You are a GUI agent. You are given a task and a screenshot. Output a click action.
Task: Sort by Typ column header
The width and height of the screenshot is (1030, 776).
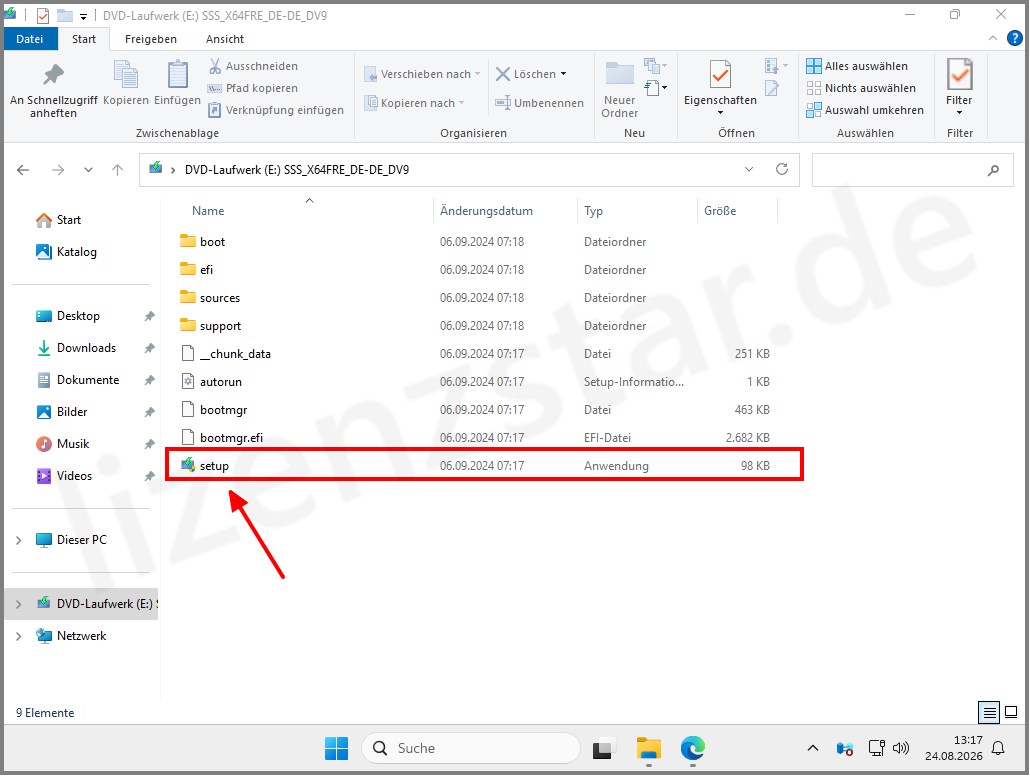[x=593, y=211]
